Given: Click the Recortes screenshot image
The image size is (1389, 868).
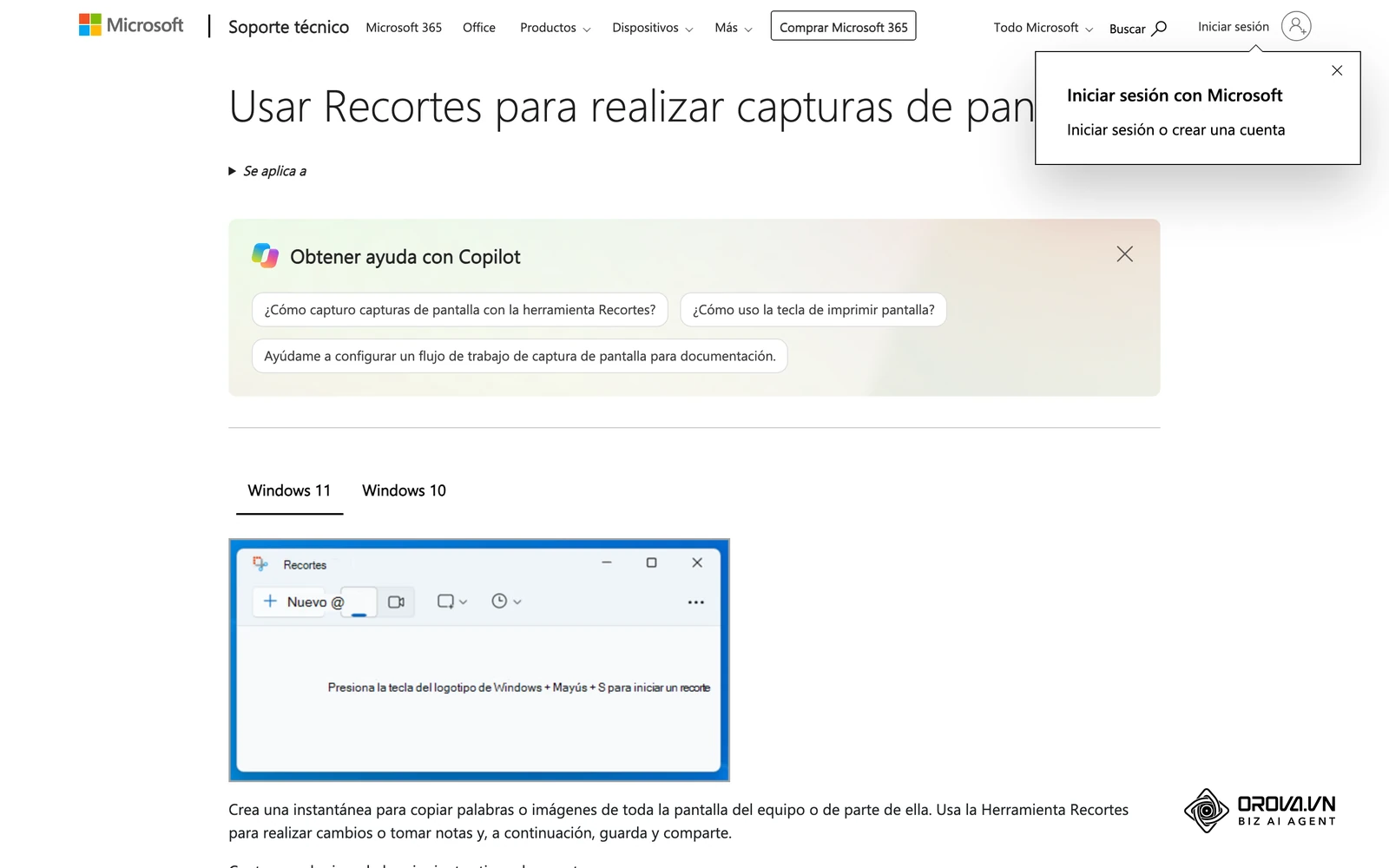Looking at the screenshot, I should [479, 660].
